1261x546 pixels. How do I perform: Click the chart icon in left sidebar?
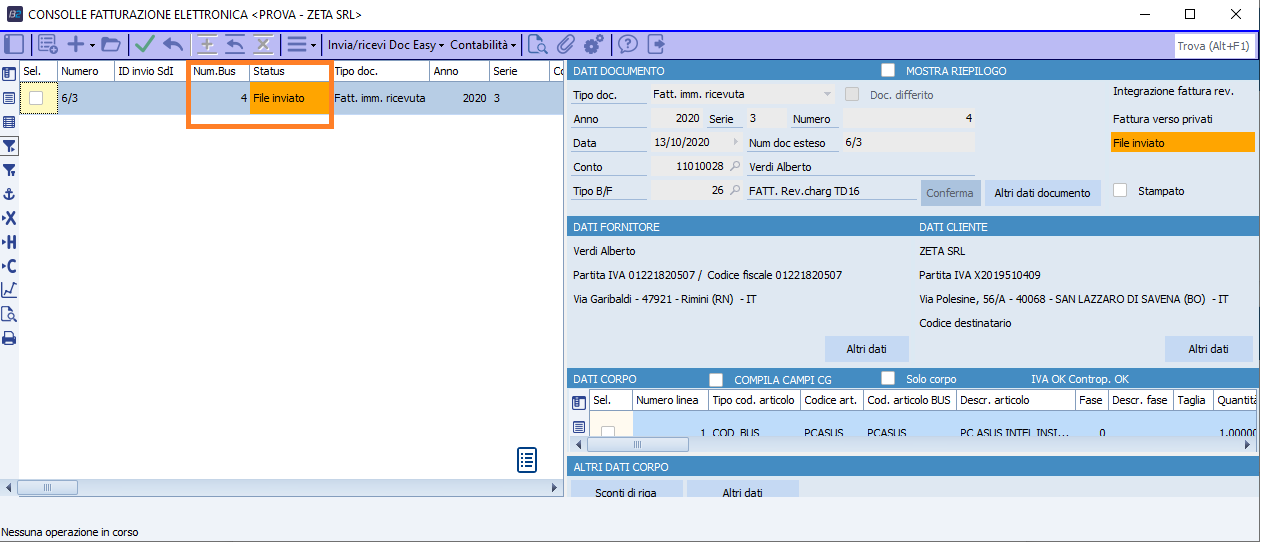point(9,290)
